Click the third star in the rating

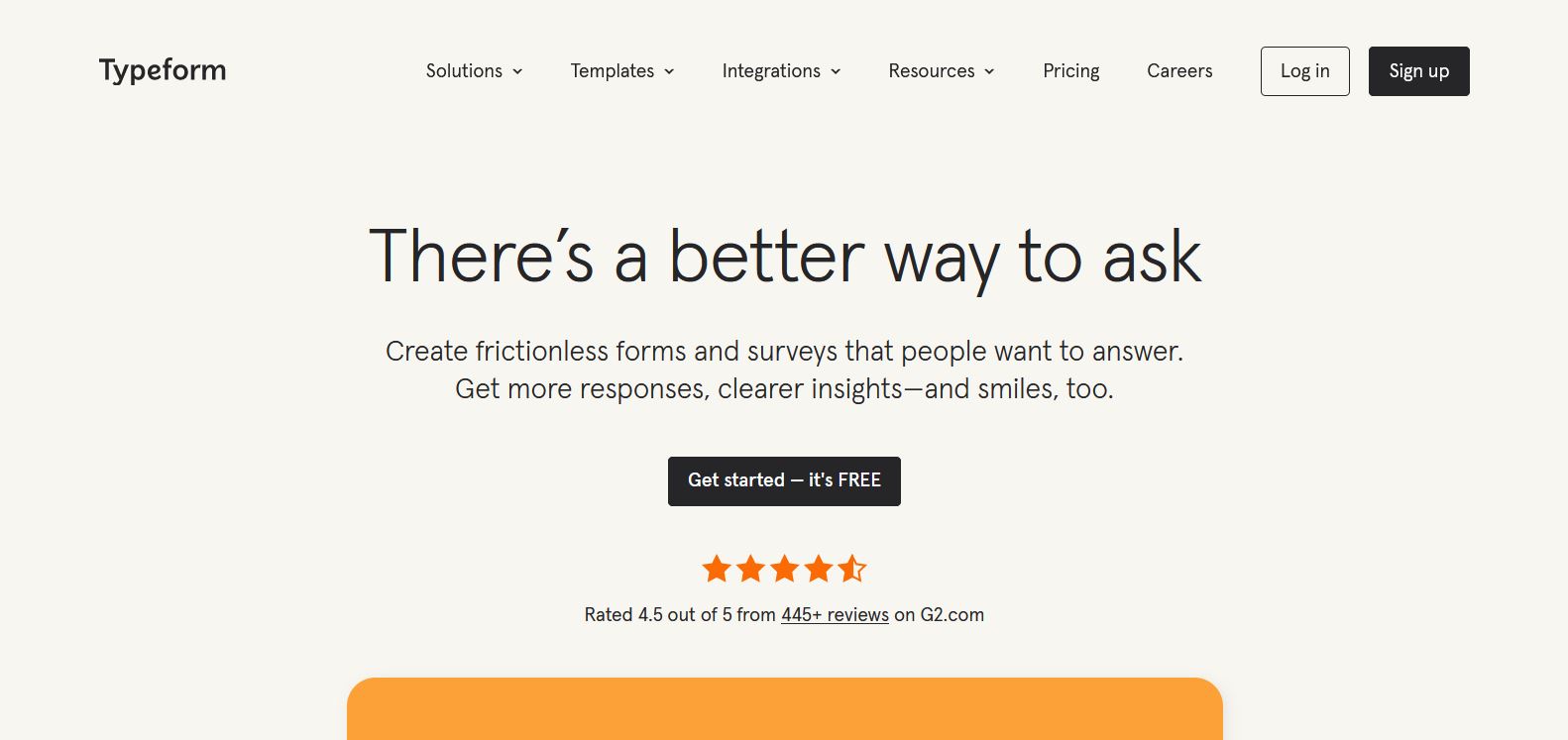coord(784,569)
